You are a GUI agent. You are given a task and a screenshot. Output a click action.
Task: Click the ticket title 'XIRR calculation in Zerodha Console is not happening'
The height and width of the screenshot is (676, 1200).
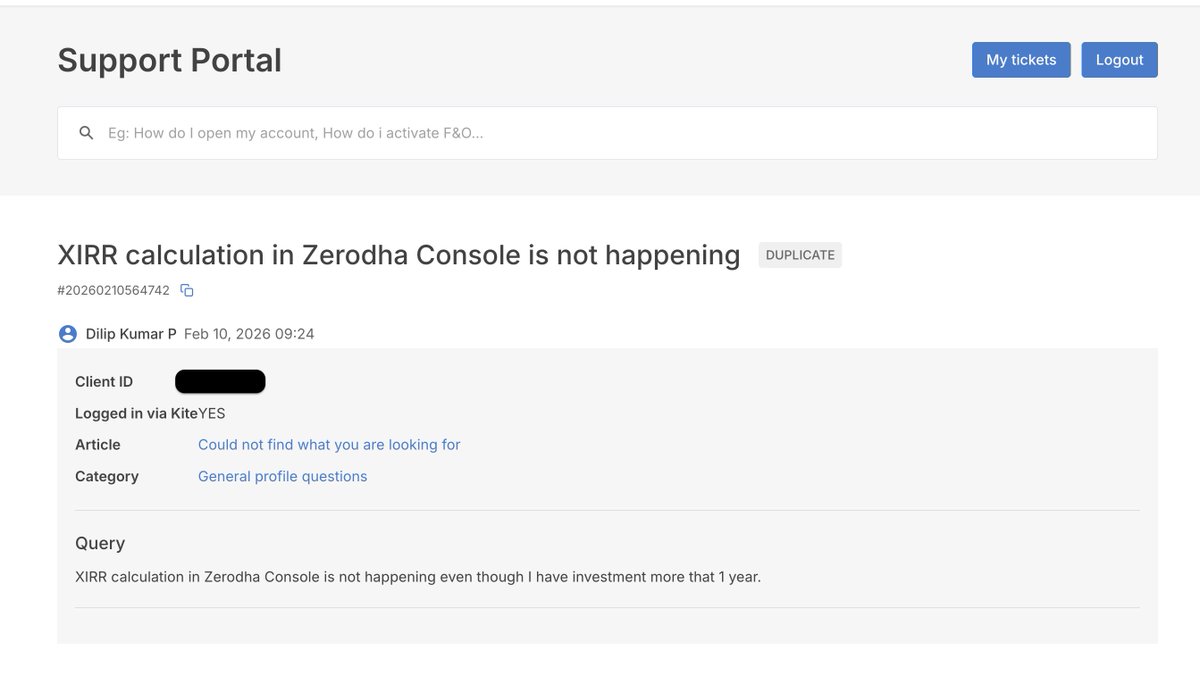tap(399, 255)
